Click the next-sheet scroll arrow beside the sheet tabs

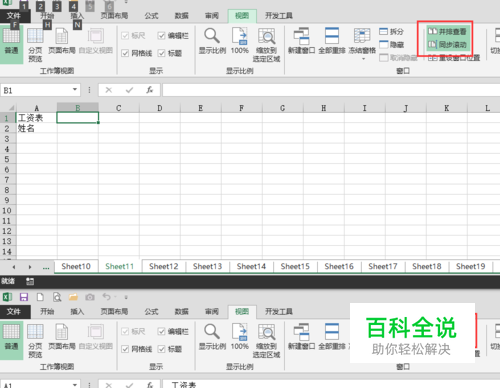(30, 267)
